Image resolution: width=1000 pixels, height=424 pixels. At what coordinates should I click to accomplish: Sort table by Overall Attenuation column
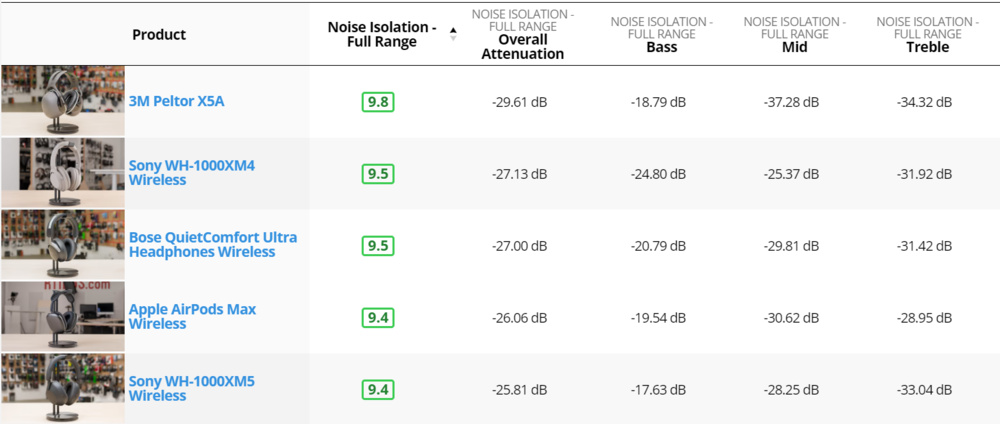point(523,46)
